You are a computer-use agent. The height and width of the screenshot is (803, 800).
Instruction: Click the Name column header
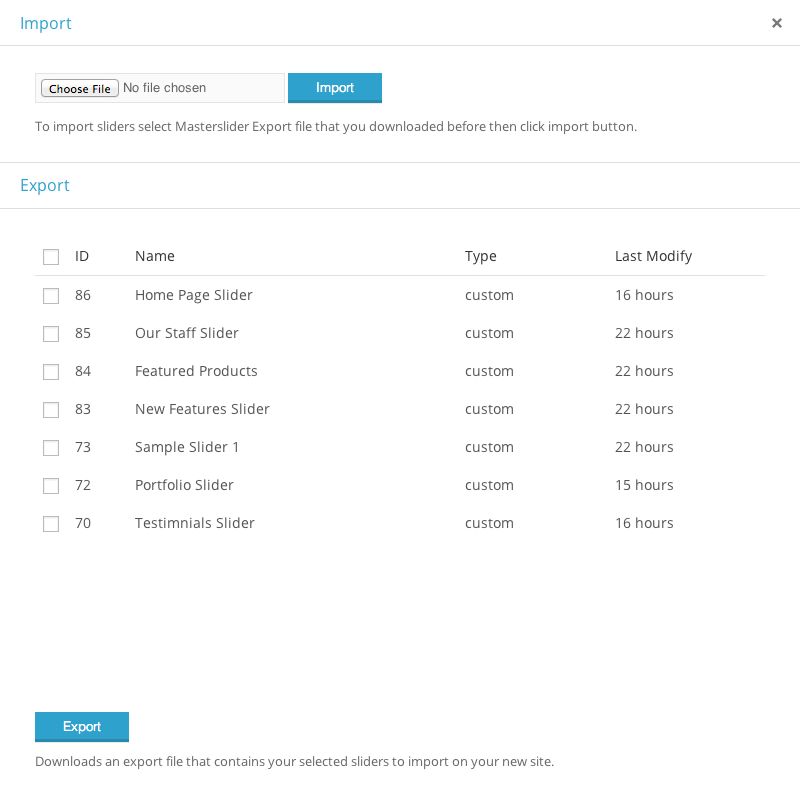point(155,256)
